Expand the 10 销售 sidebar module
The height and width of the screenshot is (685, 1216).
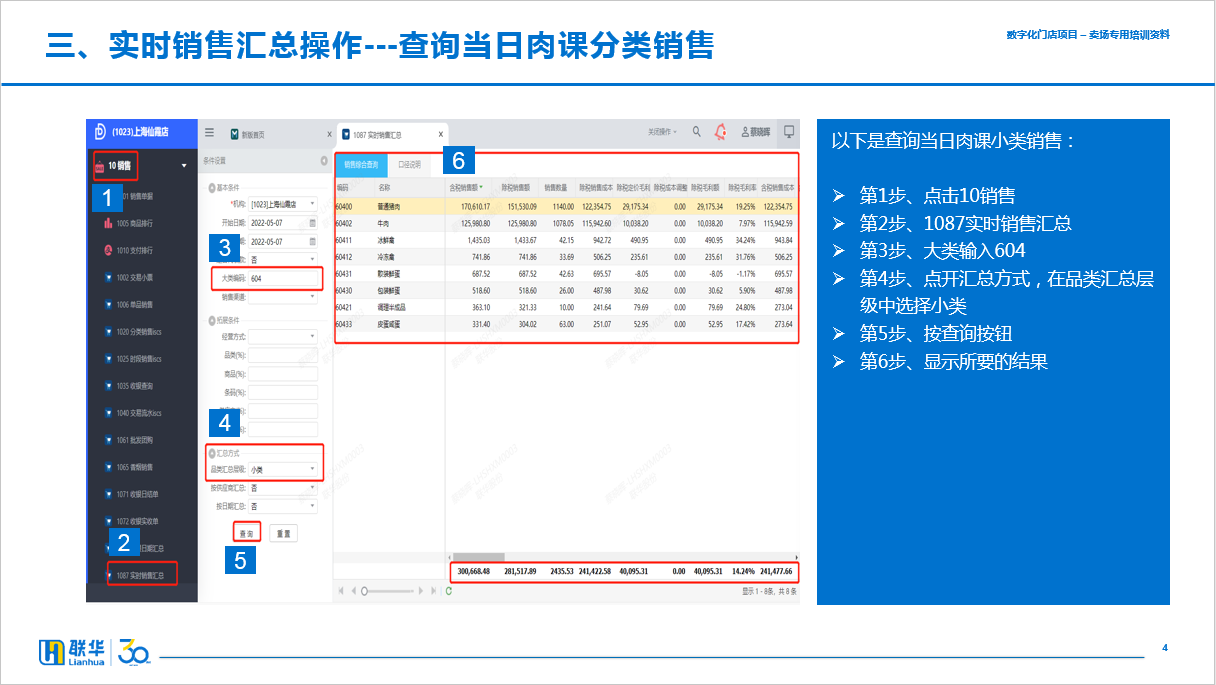click(x=141, y=165)
